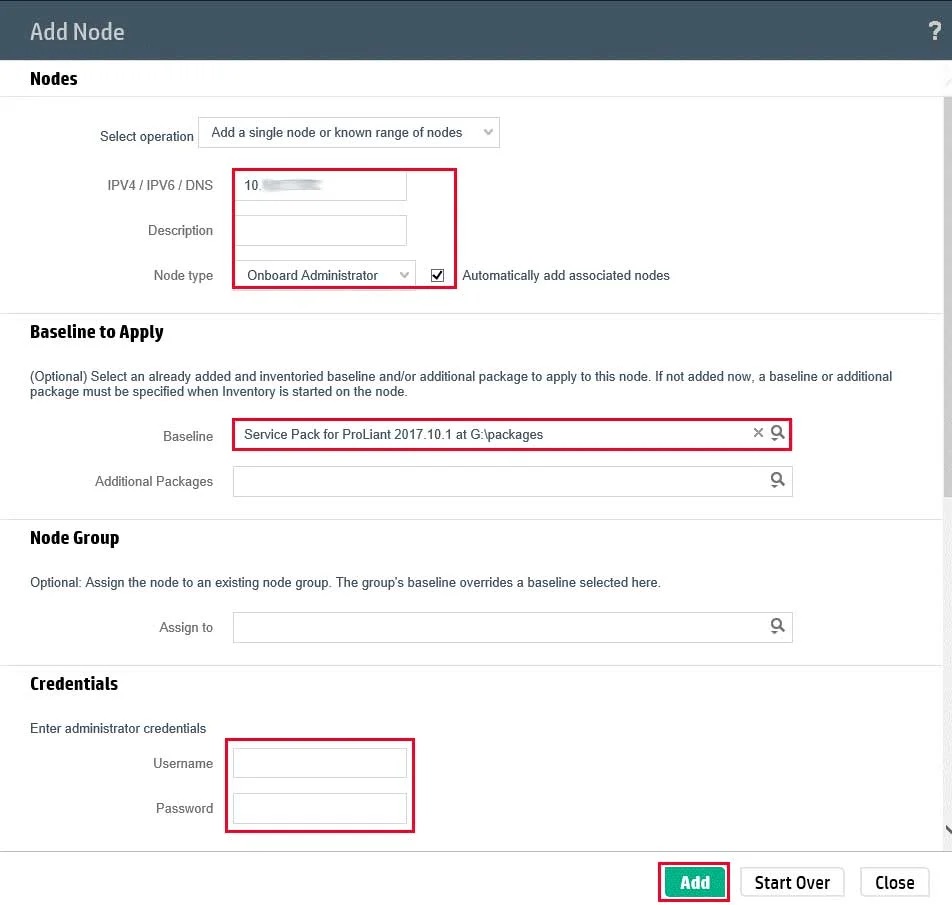Click the Description text field
The width and height of the screenshot is (952, 905).
[x=320, y=230]
